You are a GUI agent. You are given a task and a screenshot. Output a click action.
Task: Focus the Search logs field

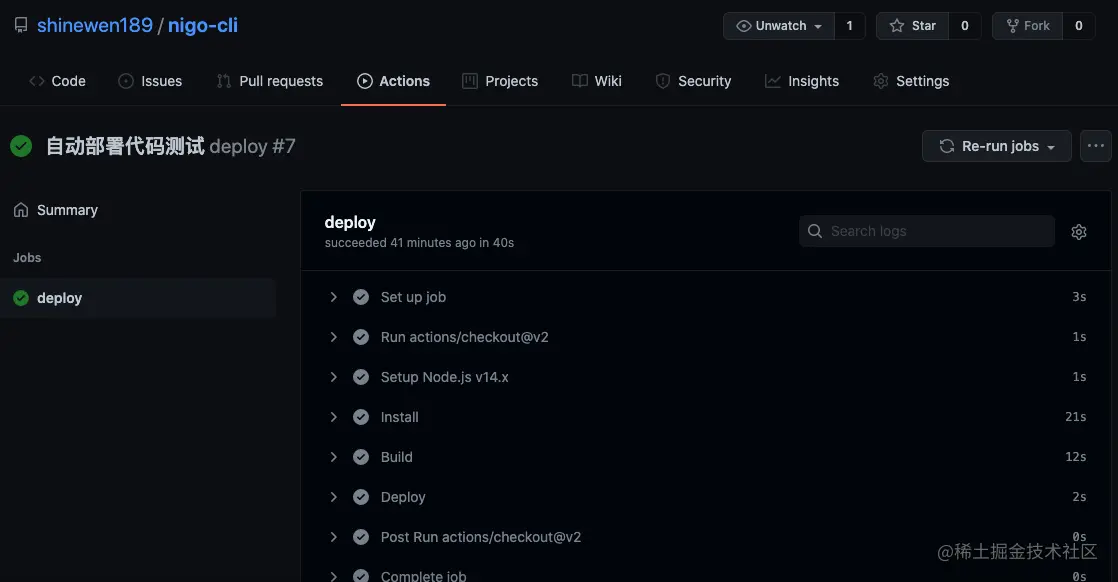(927, 231)
